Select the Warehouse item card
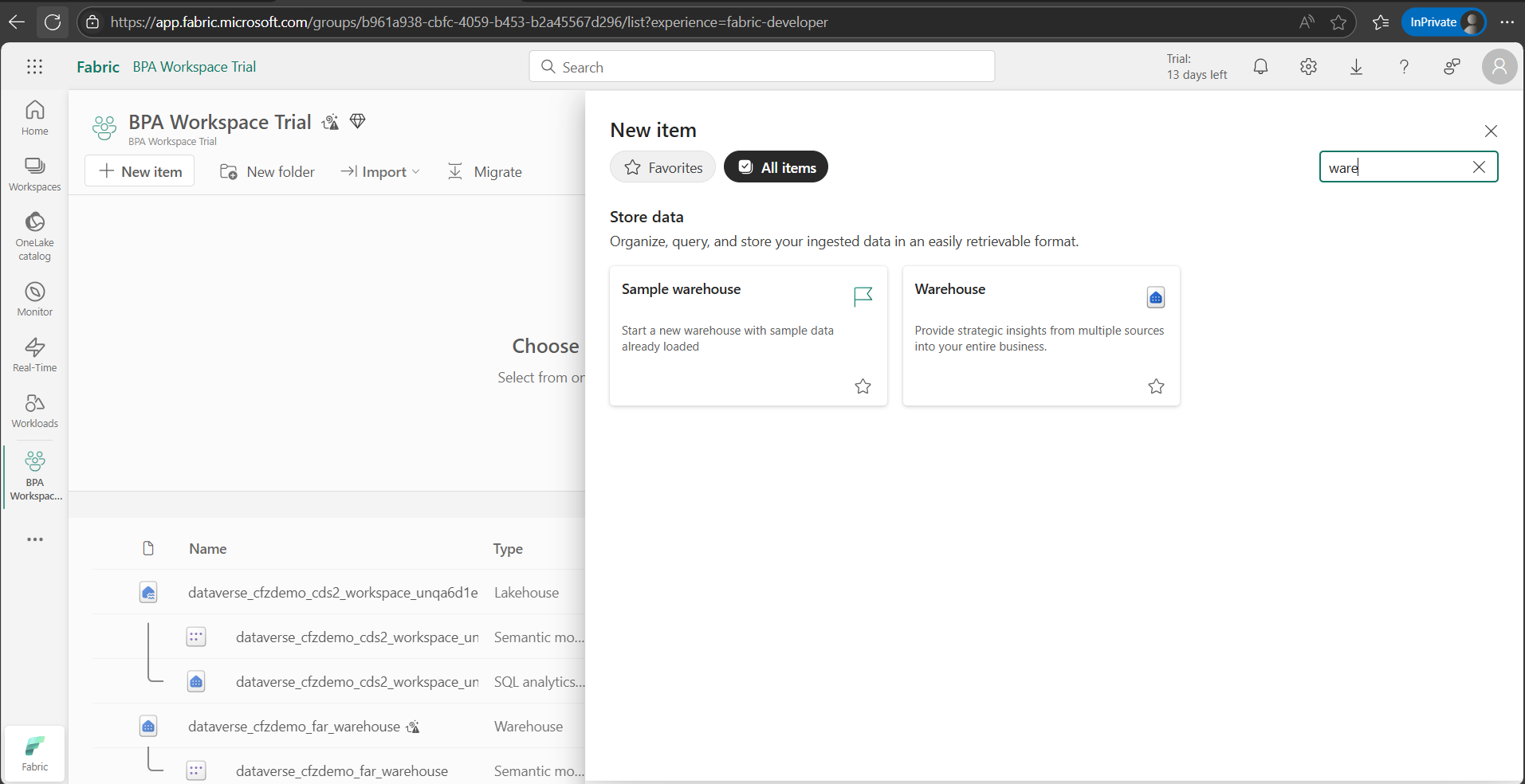The image size is (1525, 784). pyautogui.click(x=1040, y=335)
